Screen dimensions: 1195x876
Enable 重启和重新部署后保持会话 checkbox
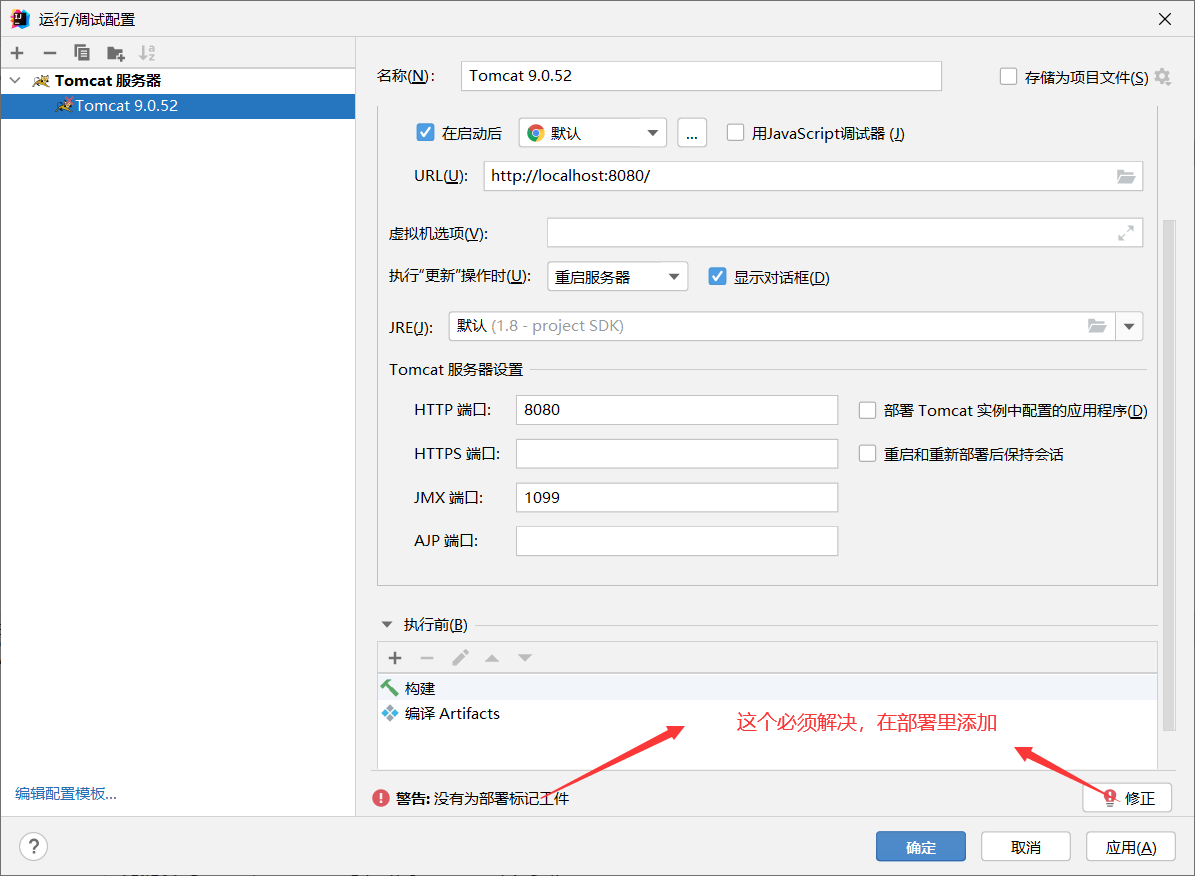pos(867,454)
